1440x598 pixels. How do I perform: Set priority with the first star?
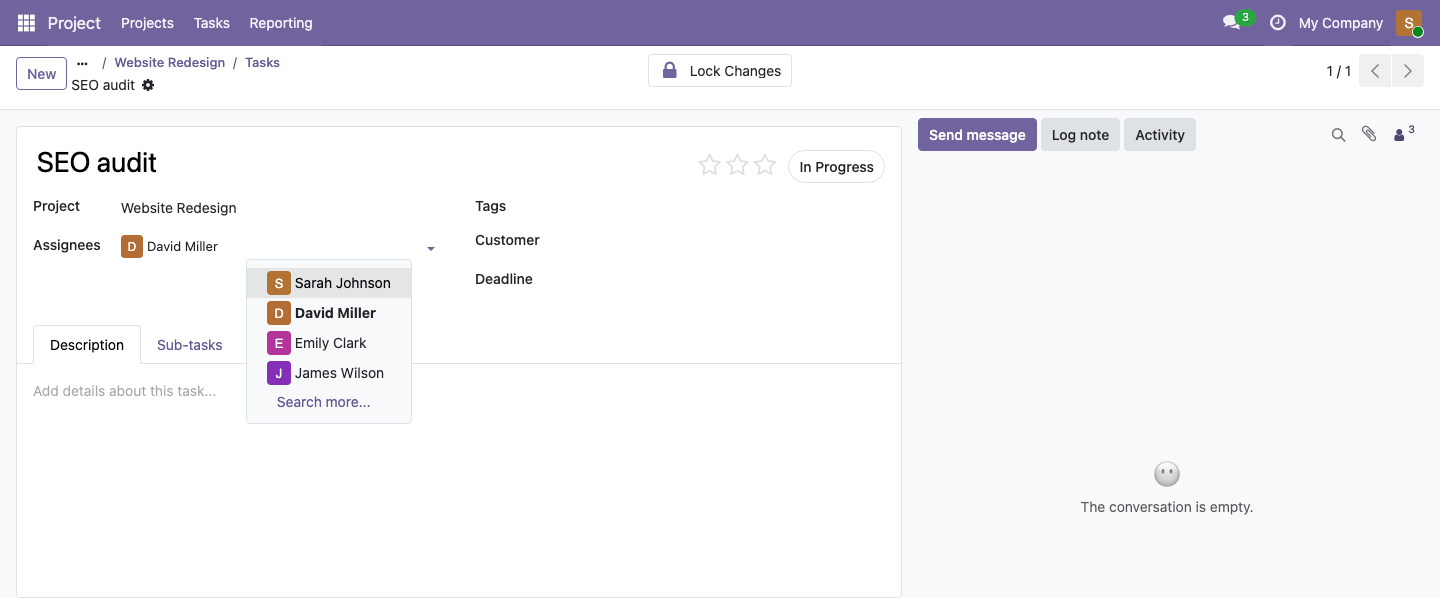709,166
